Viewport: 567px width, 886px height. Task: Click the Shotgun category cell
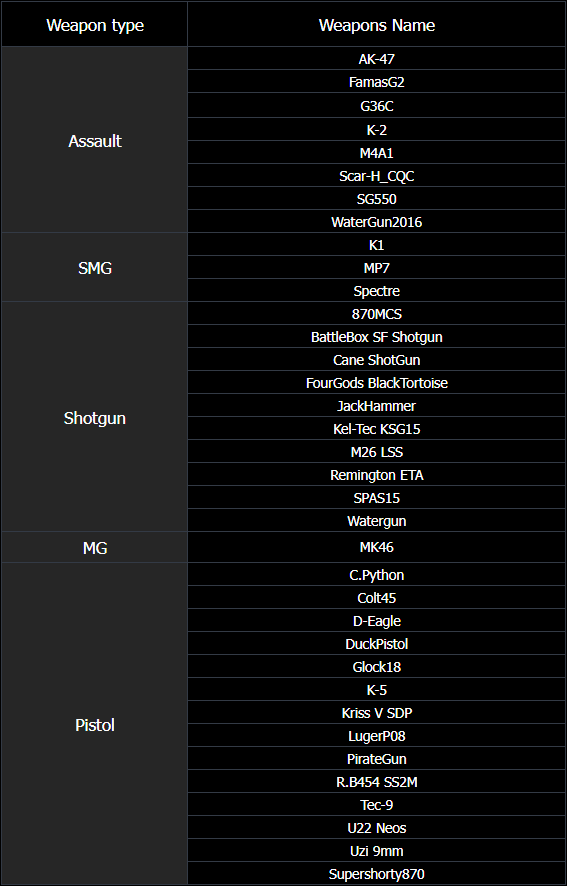(94, 418)
